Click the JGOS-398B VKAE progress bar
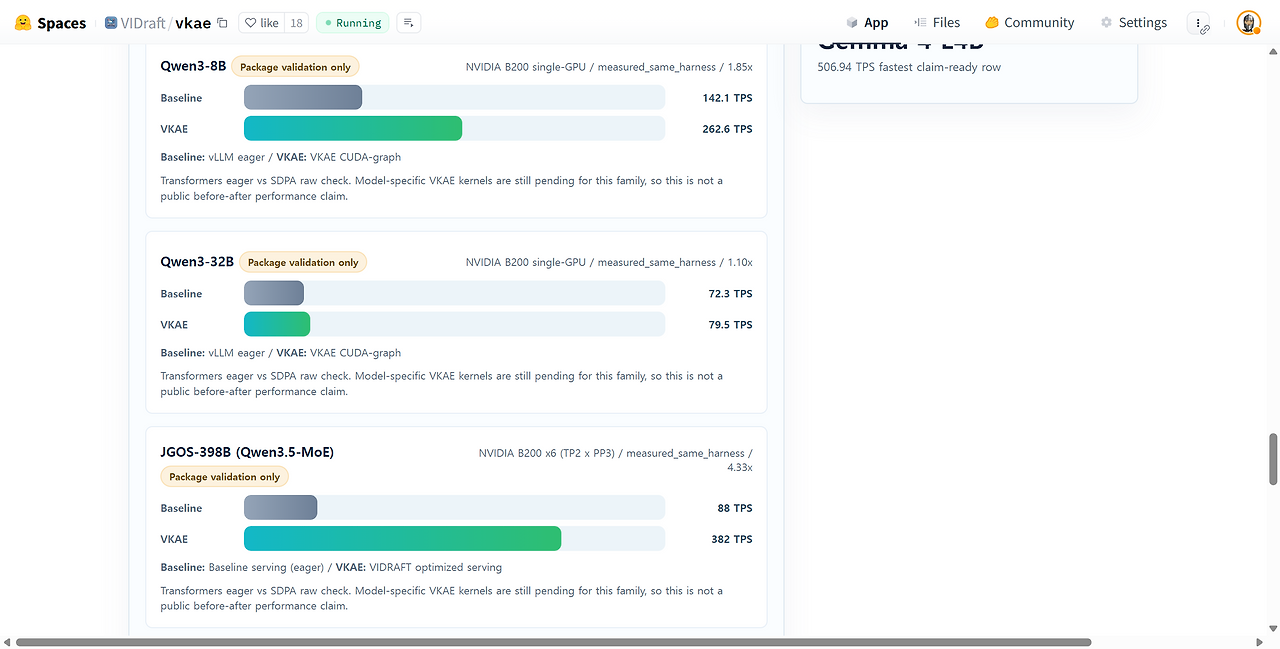Viewport: 1280px width, 649px height. coord(454,539)
